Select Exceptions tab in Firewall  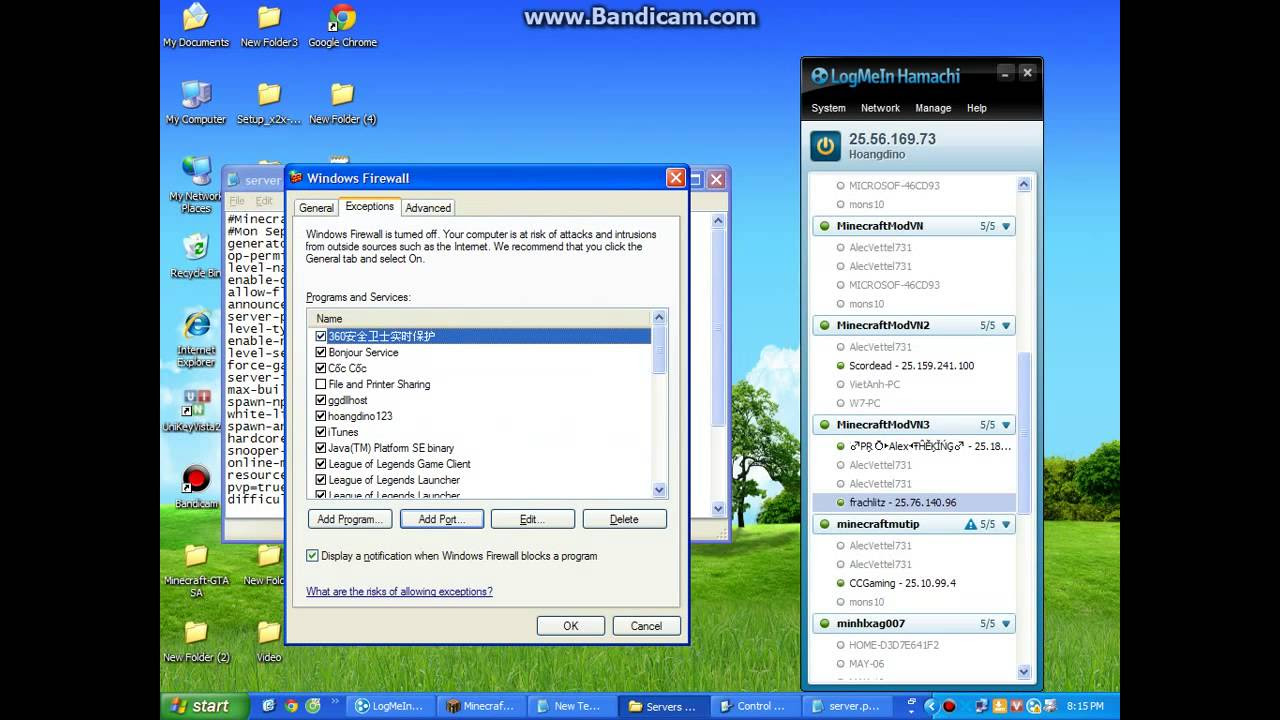click(x=370, y=206)
